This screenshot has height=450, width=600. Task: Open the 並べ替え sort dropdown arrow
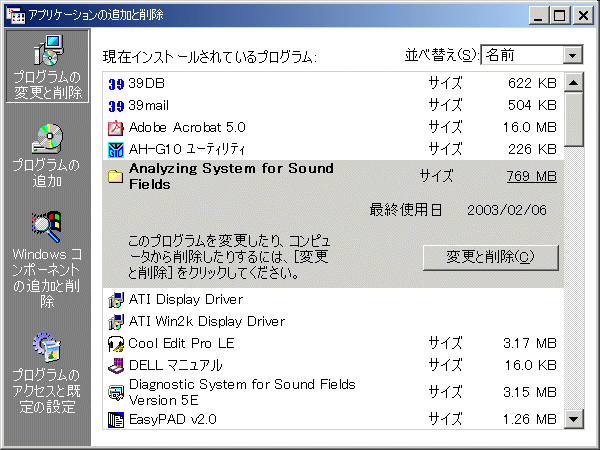(572, 56)
